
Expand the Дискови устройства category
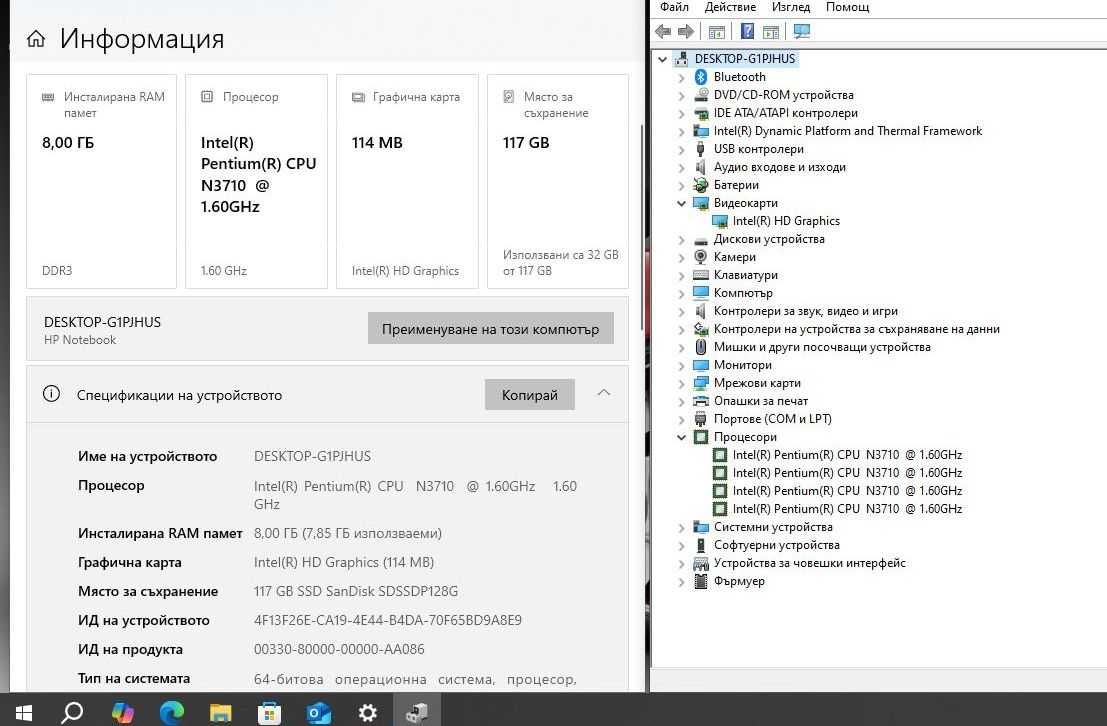681,239
